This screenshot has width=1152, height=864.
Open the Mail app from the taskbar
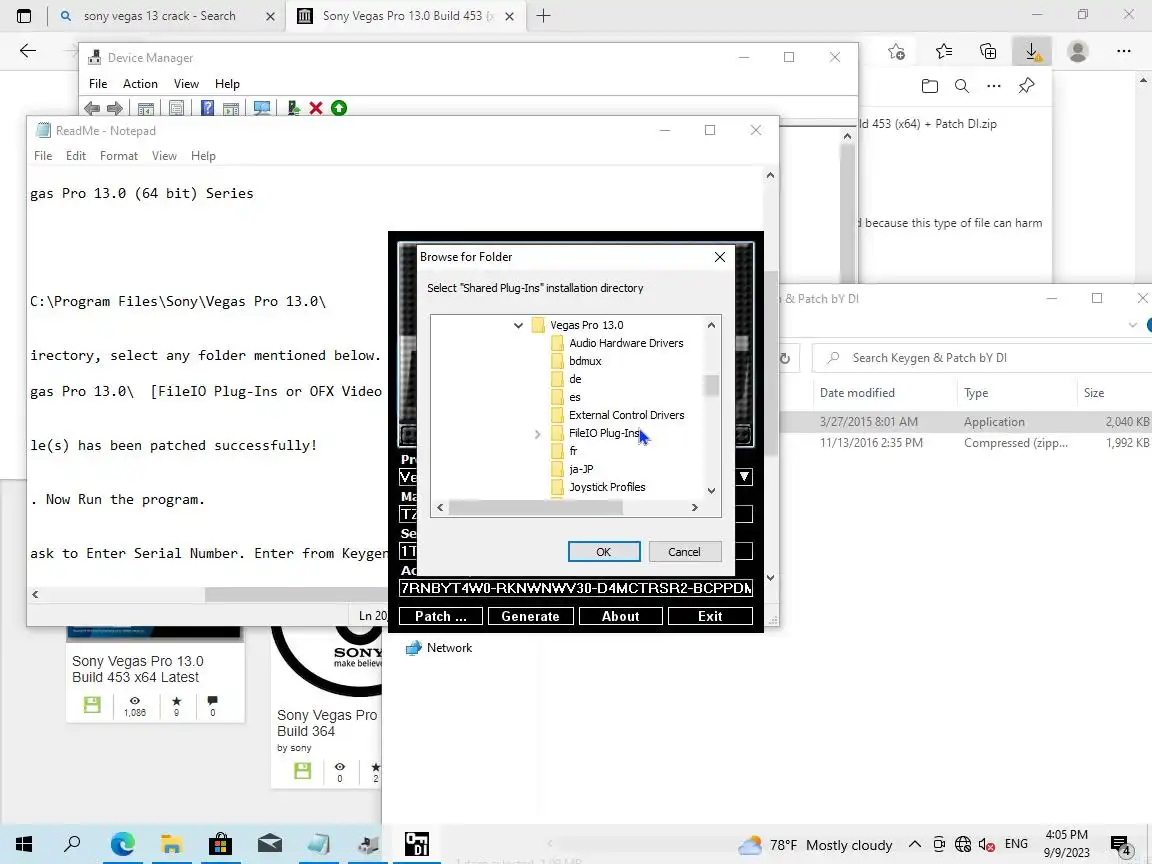[270, 844]
